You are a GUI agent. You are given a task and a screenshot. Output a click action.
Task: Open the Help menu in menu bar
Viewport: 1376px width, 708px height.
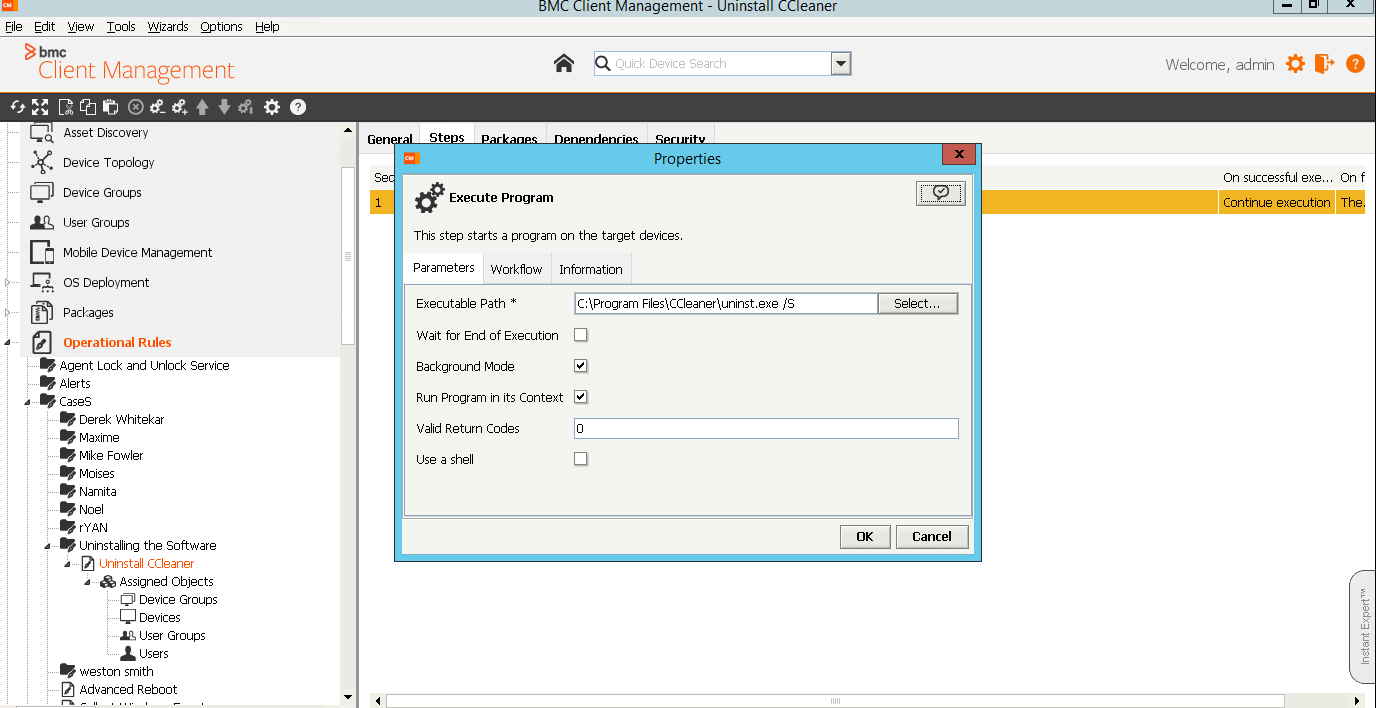267,27
